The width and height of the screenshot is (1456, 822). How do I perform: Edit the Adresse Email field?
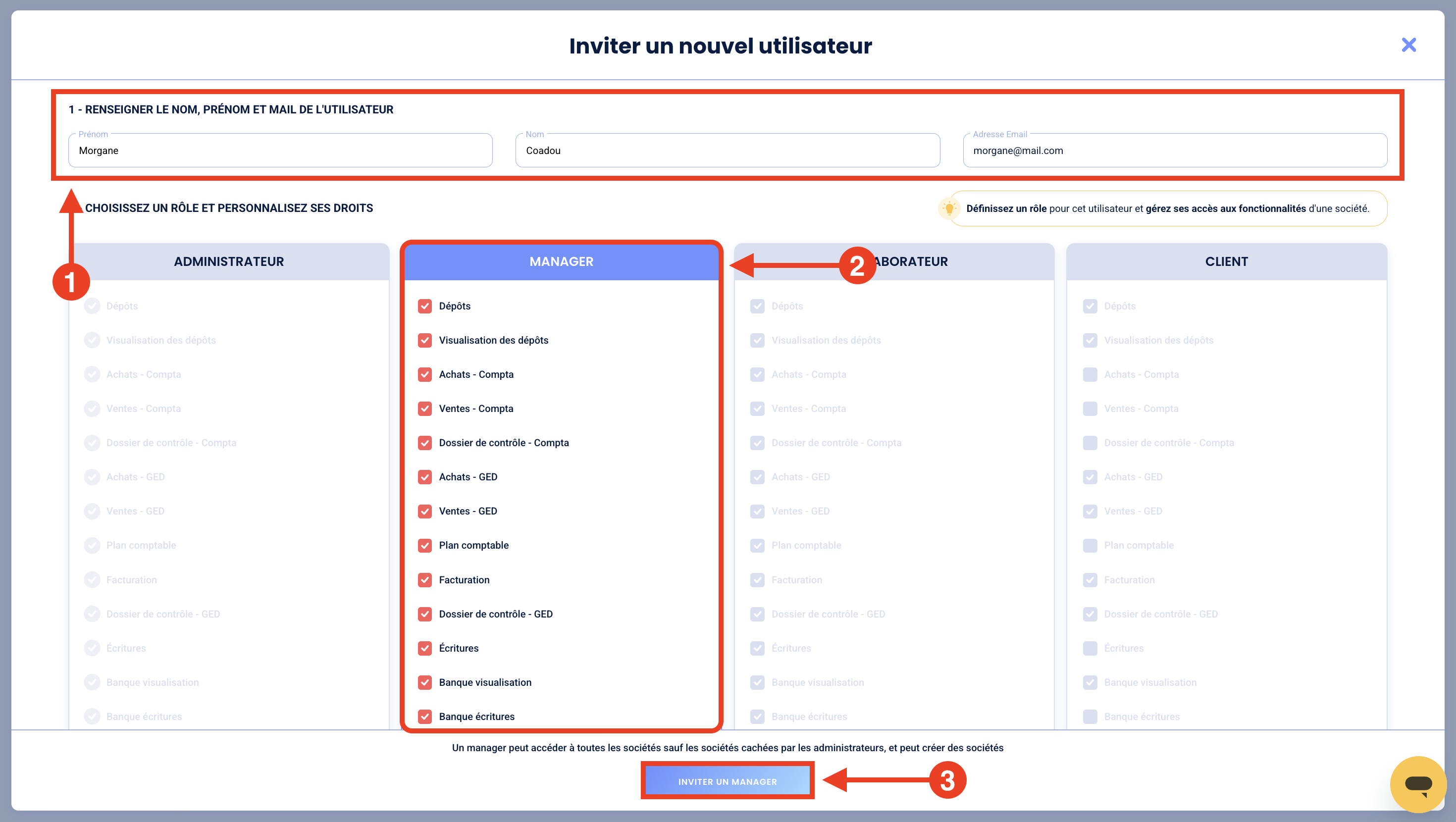(1175, 151)
